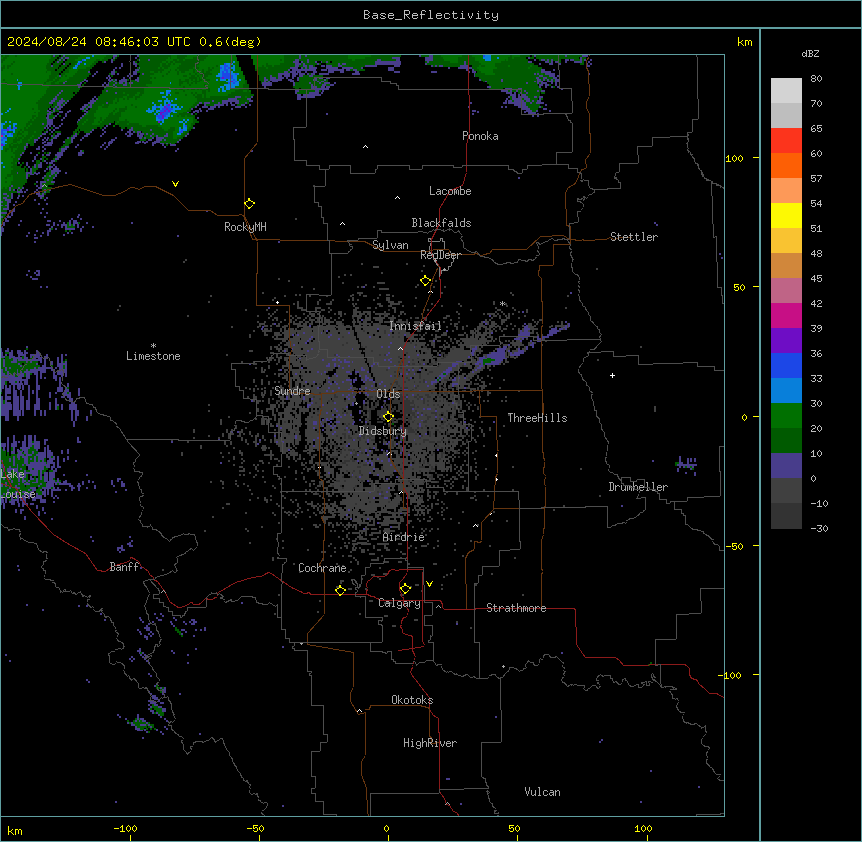Select the green 20-30 dBZ legend swatch

[x=786, y=416]
